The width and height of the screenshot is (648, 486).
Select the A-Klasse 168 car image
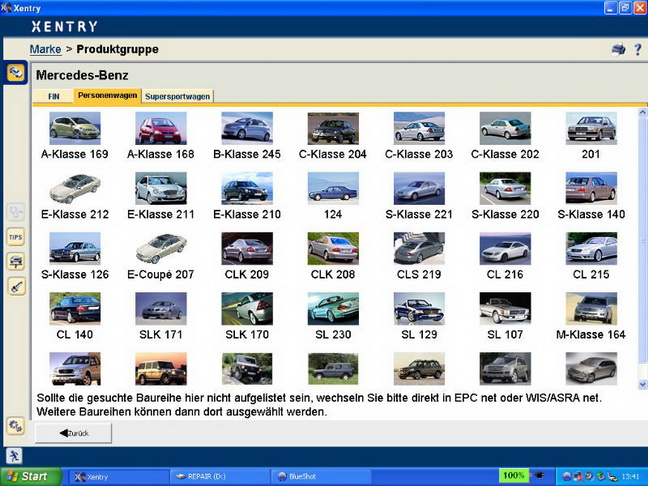[x=161, y=128]
